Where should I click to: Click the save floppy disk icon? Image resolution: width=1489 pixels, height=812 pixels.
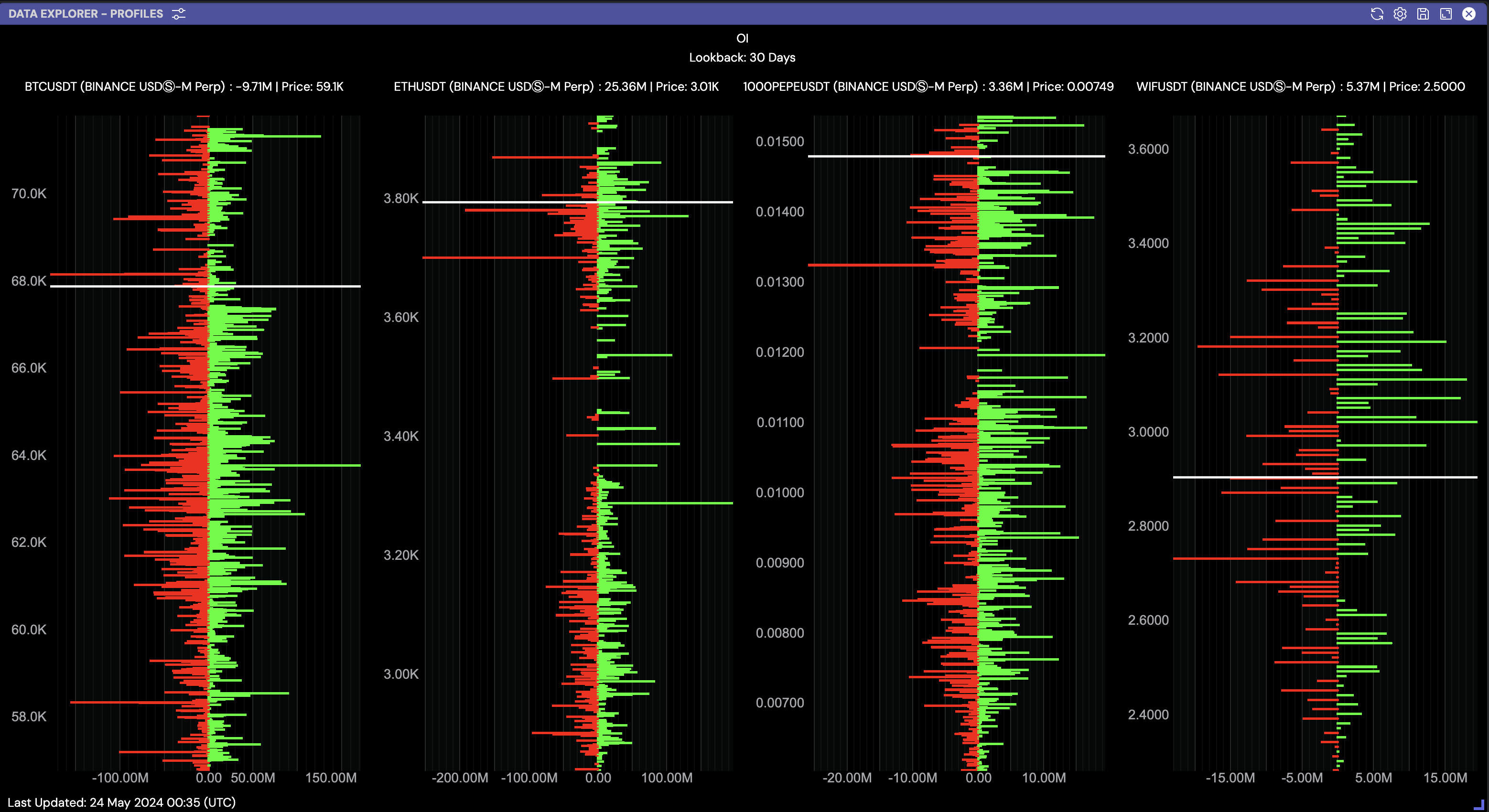point(1423,14)
